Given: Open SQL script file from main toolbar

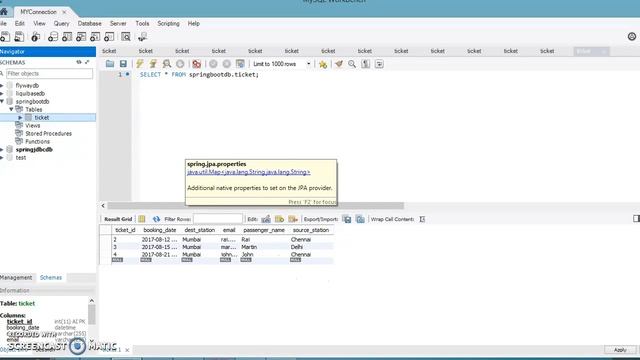Looking at the screenshot, I should 19,37.
